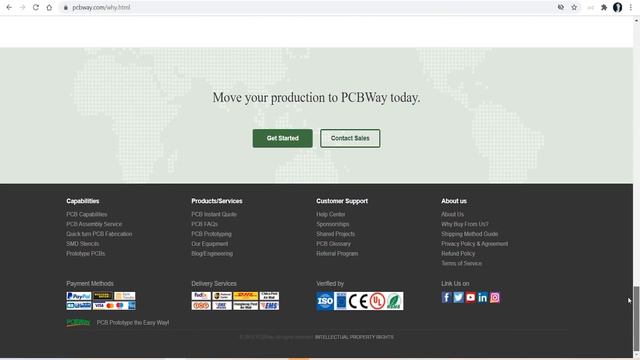This screenshot has height=360, width=640.
Task: Click the DHL delivery logo
Action: (245, 296)
